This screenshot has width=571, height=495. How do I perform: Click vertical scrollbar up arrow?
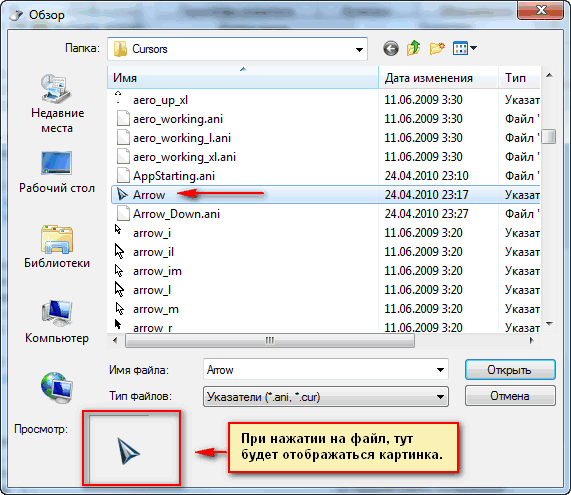click(x=549, y=75)
